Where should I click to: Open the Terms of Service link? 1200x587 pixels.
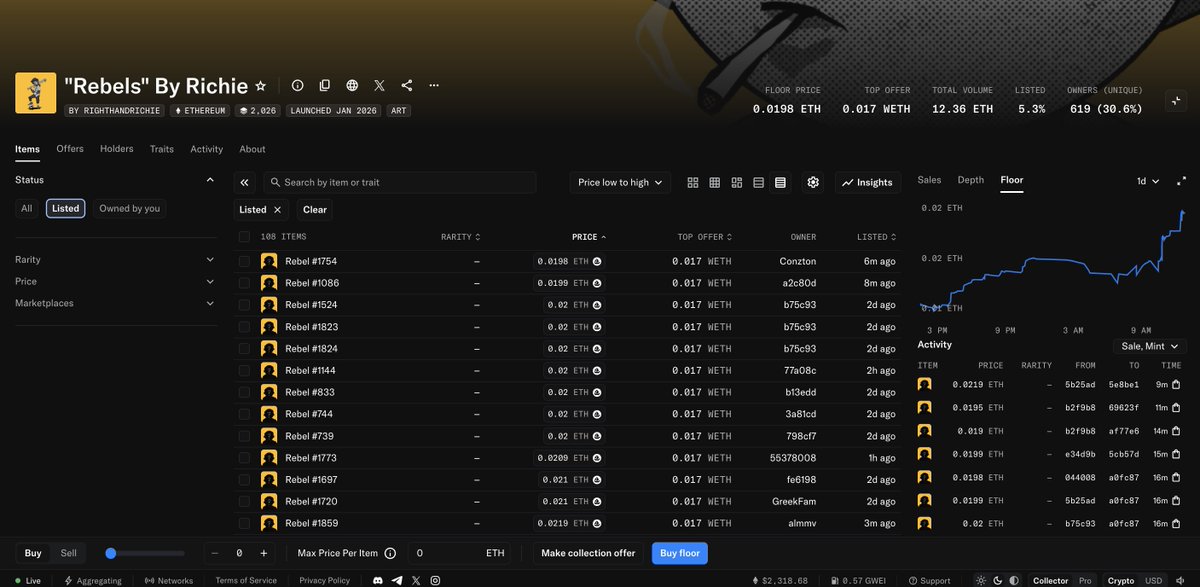tap(246, 580)
